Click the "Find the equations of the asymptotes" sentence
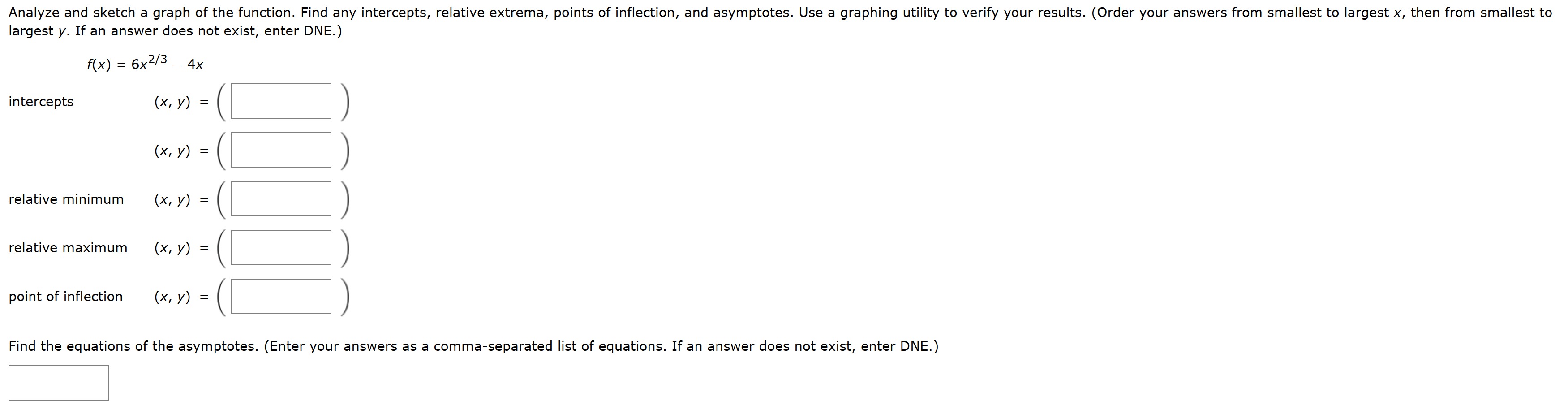 coord(133,347)
